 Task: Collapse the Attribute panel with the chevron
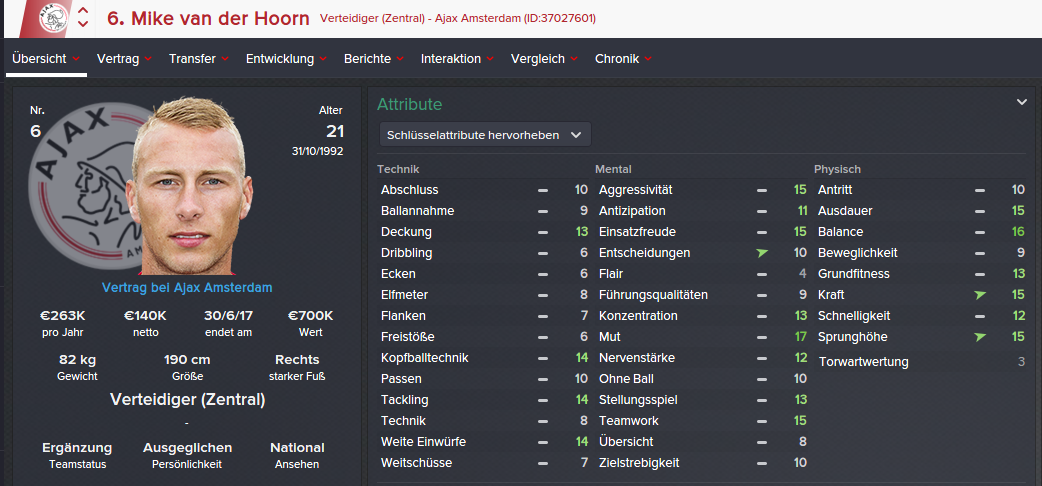click(1022, 102)
